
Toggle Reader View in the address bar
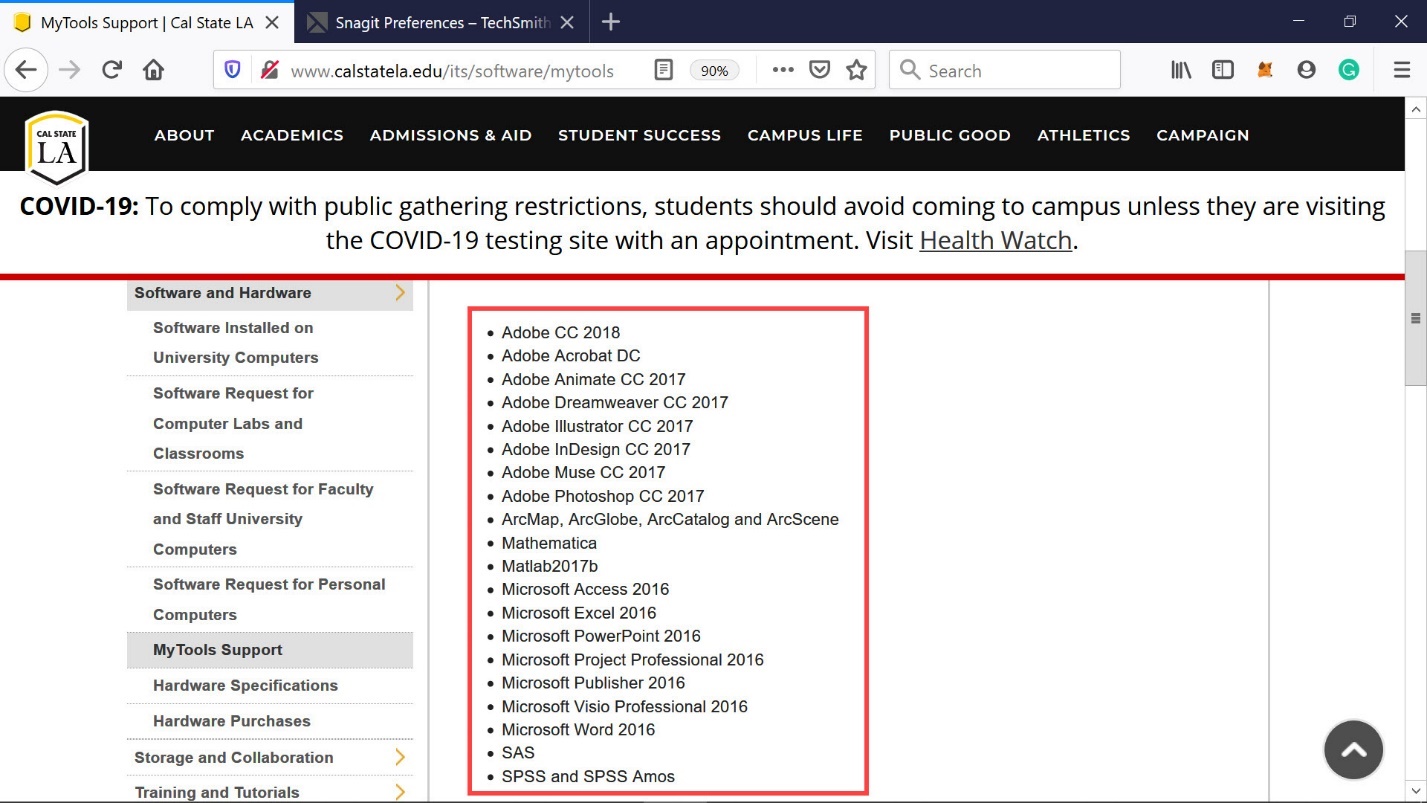click(663, 70)
